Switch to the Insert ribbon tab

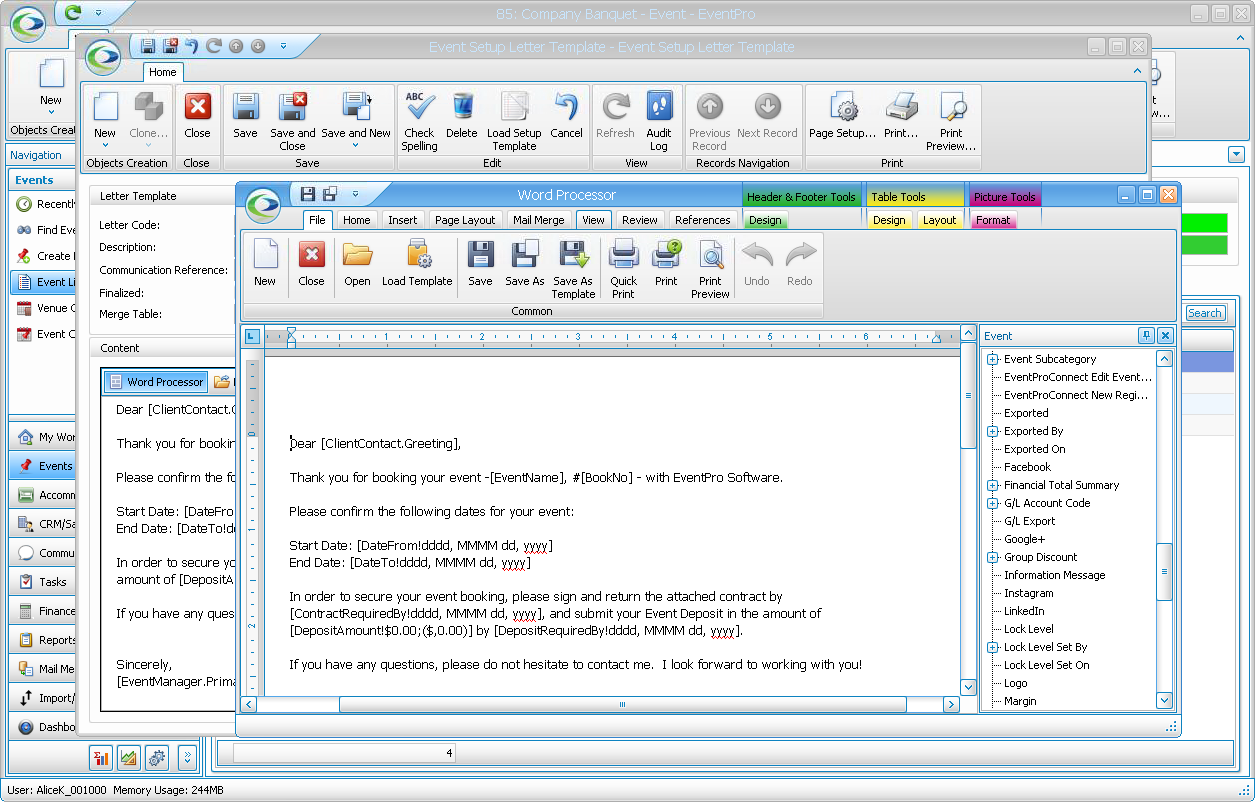403,220
